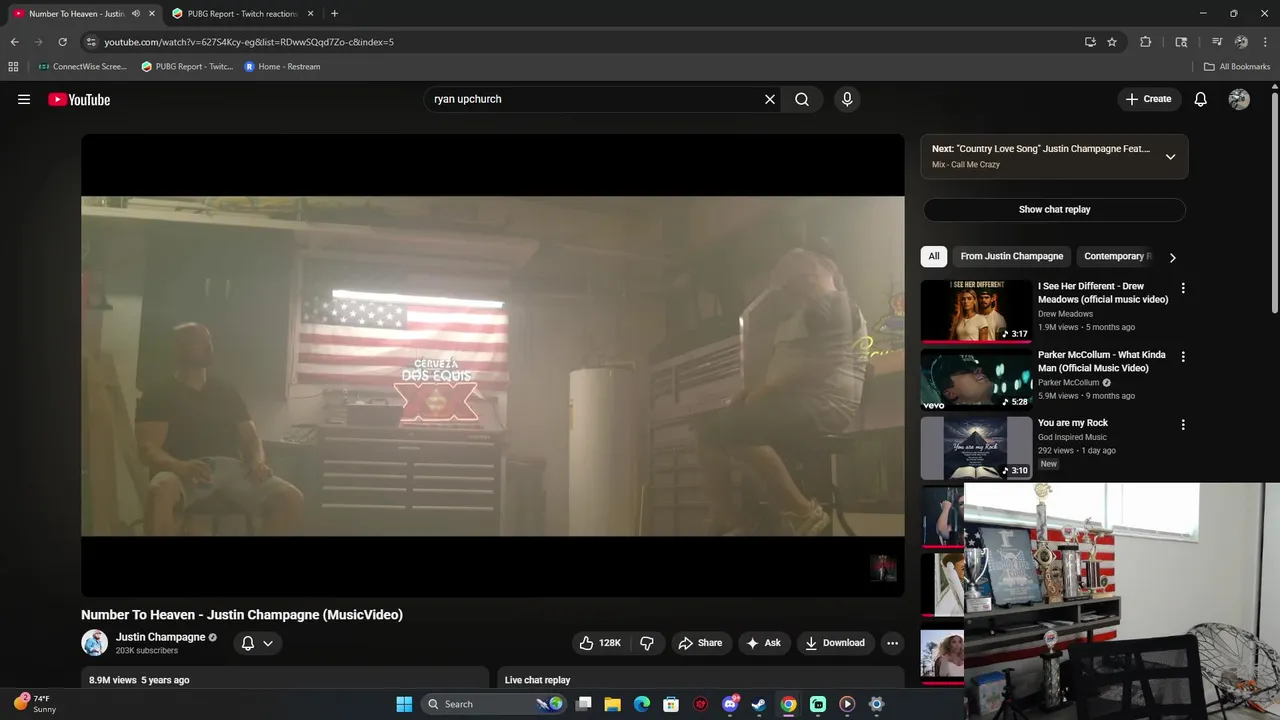Open Chrome three-dot menu
This screenshot has height=720, width=1280.
pos(1265,42)
